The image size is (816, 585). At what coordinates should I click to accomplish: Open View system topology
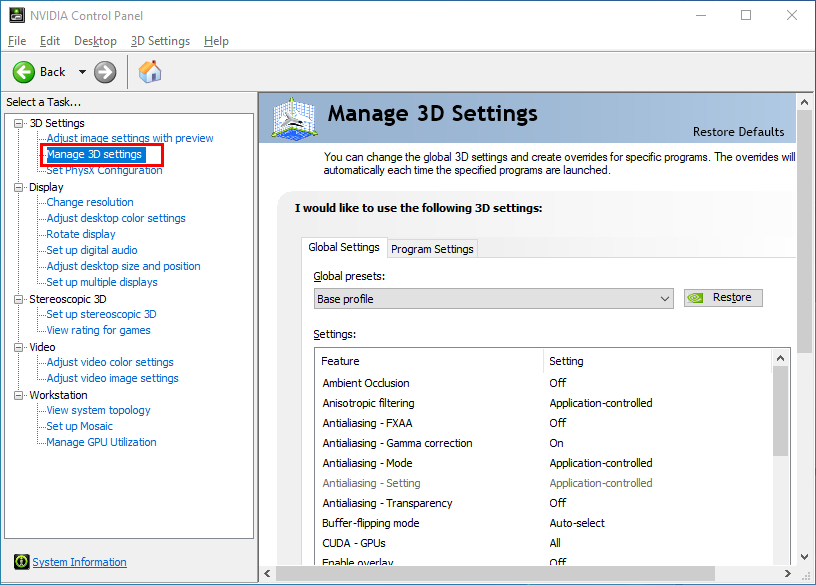click(x=98, y=410)
